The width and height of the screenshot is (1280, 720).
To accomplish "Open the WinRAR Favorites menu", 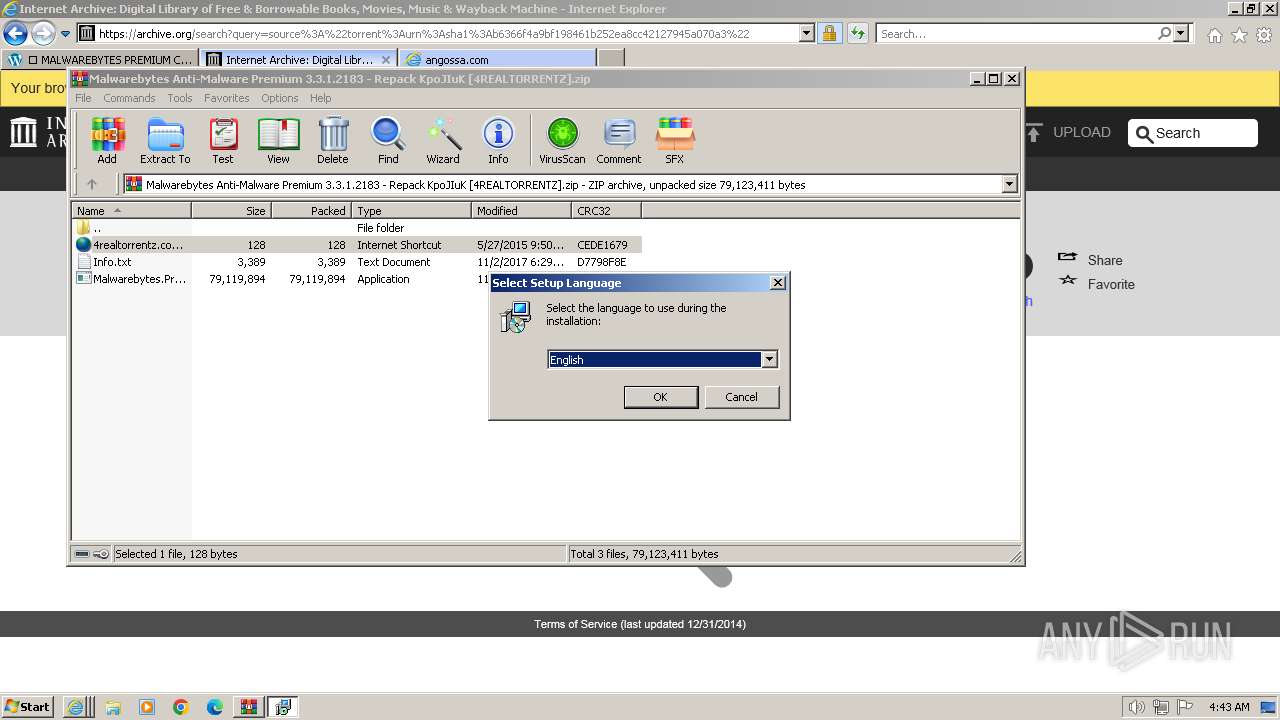I will pos(227,98).
